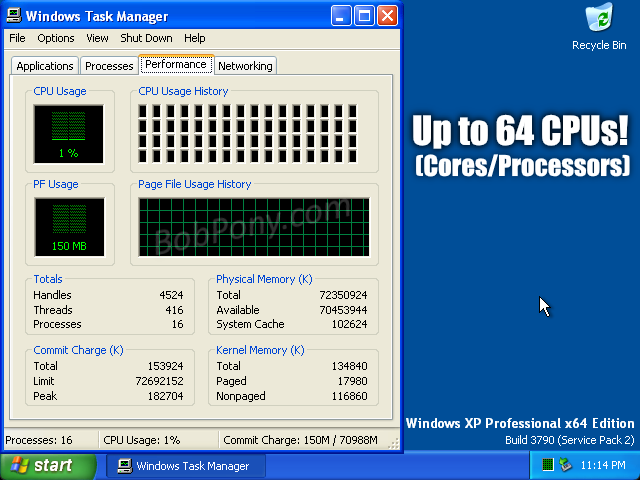Screen dimensions: 640x480
Task: Click the window resize grip in status bar
Action: pyautogui.click(x=393, y=444)
